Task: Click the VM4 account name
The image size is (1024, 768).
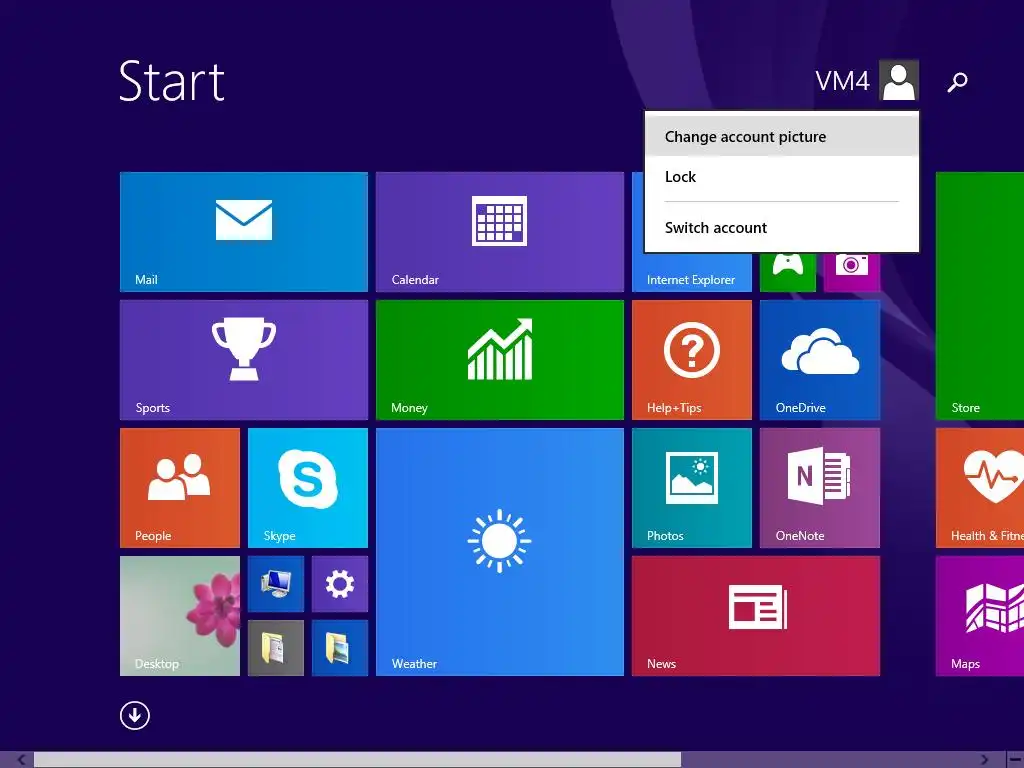Action: (x=842, y=81)
